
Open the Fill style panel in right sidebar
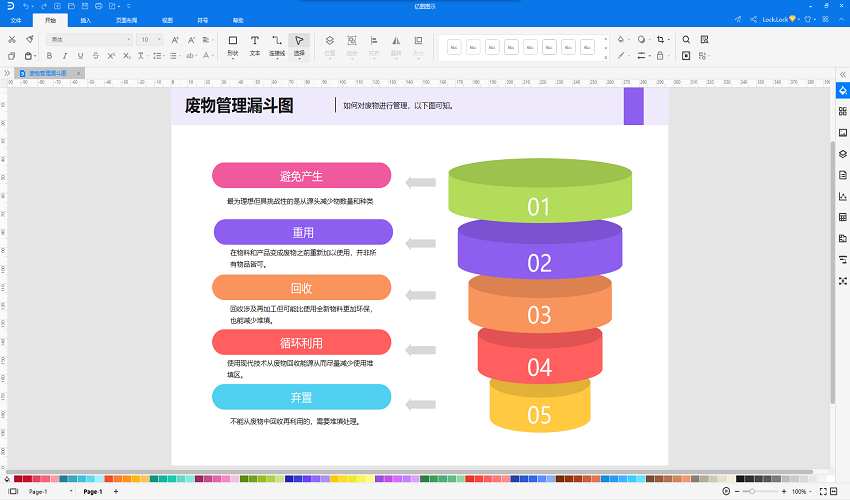842,91
